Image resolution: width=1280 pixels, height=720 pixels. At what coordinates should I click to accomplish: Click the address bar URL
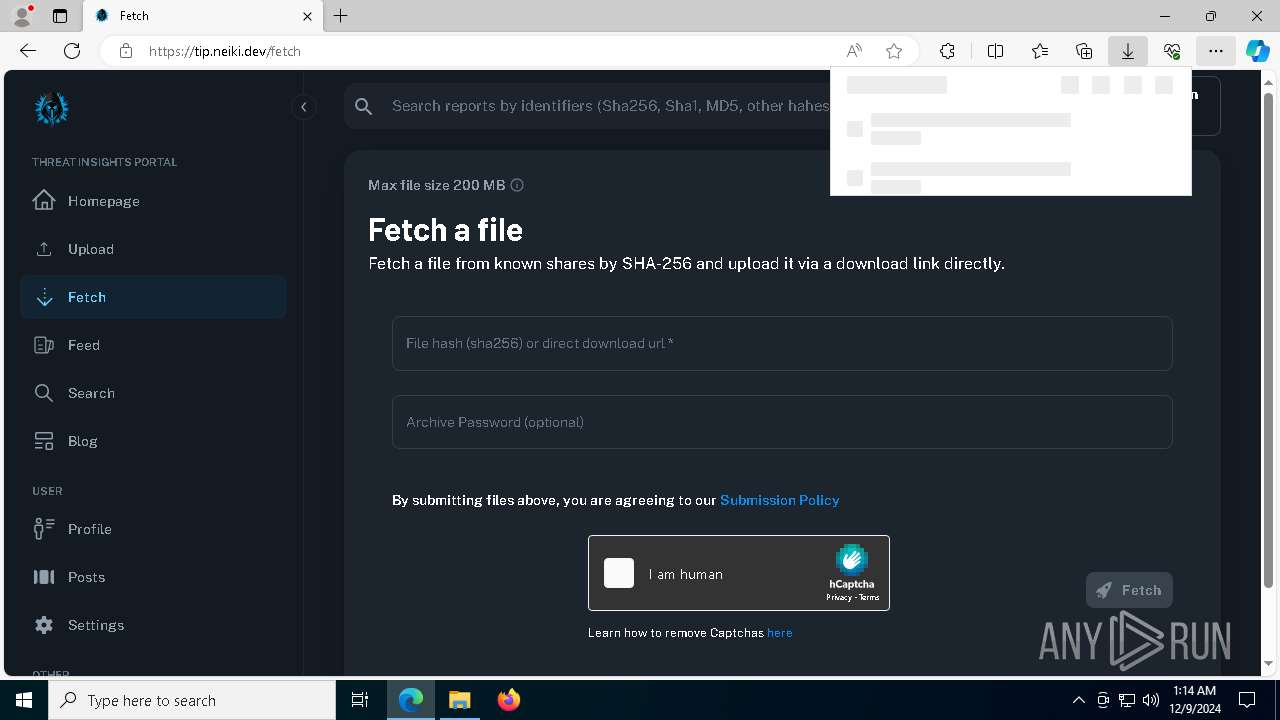pos(225,51)
